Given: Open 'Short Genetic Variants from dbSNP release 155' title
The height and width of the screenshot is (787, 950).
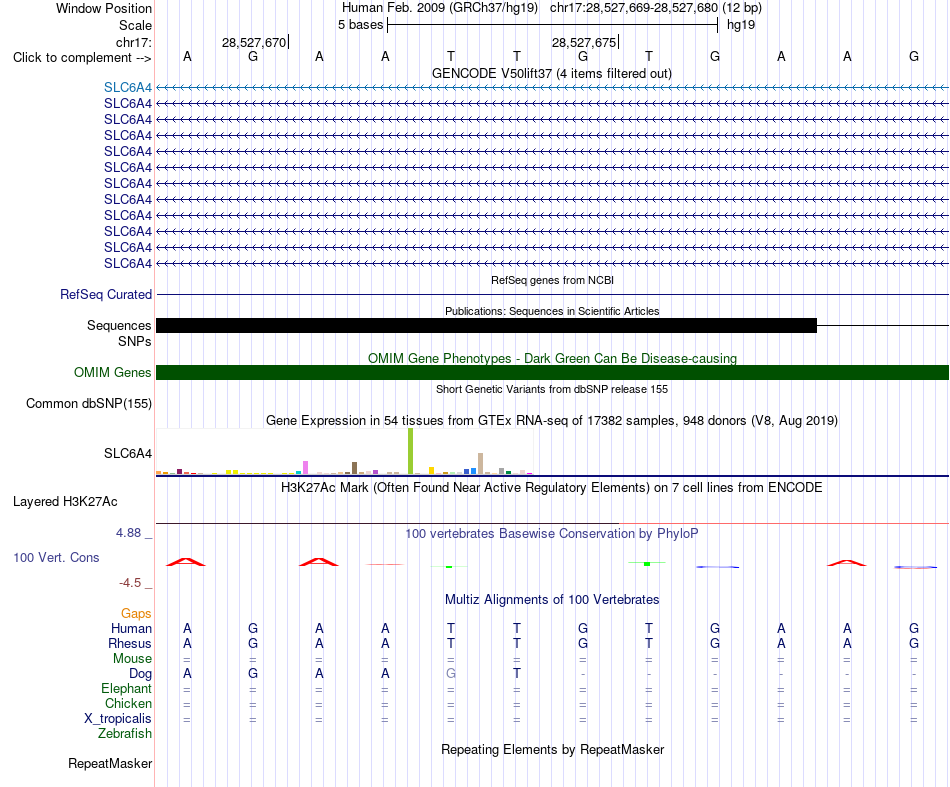Looking at the screenshot, I should click(552, 390).
